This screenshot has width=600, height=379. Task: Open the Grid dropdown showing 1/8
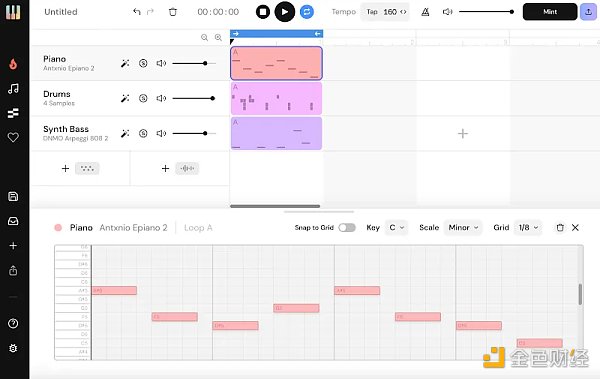[528, 228]
